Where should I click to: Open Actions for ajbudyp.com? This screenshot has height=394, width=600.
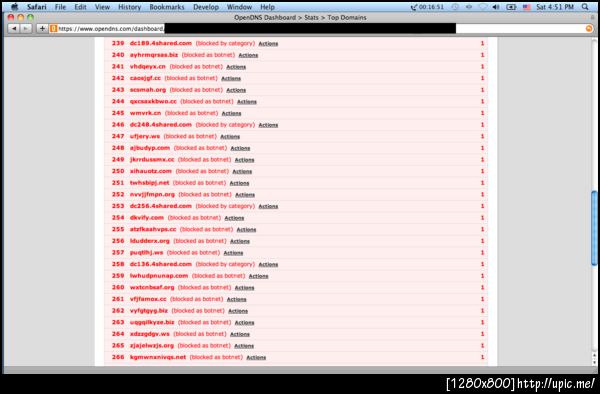(x=240, y=148)
